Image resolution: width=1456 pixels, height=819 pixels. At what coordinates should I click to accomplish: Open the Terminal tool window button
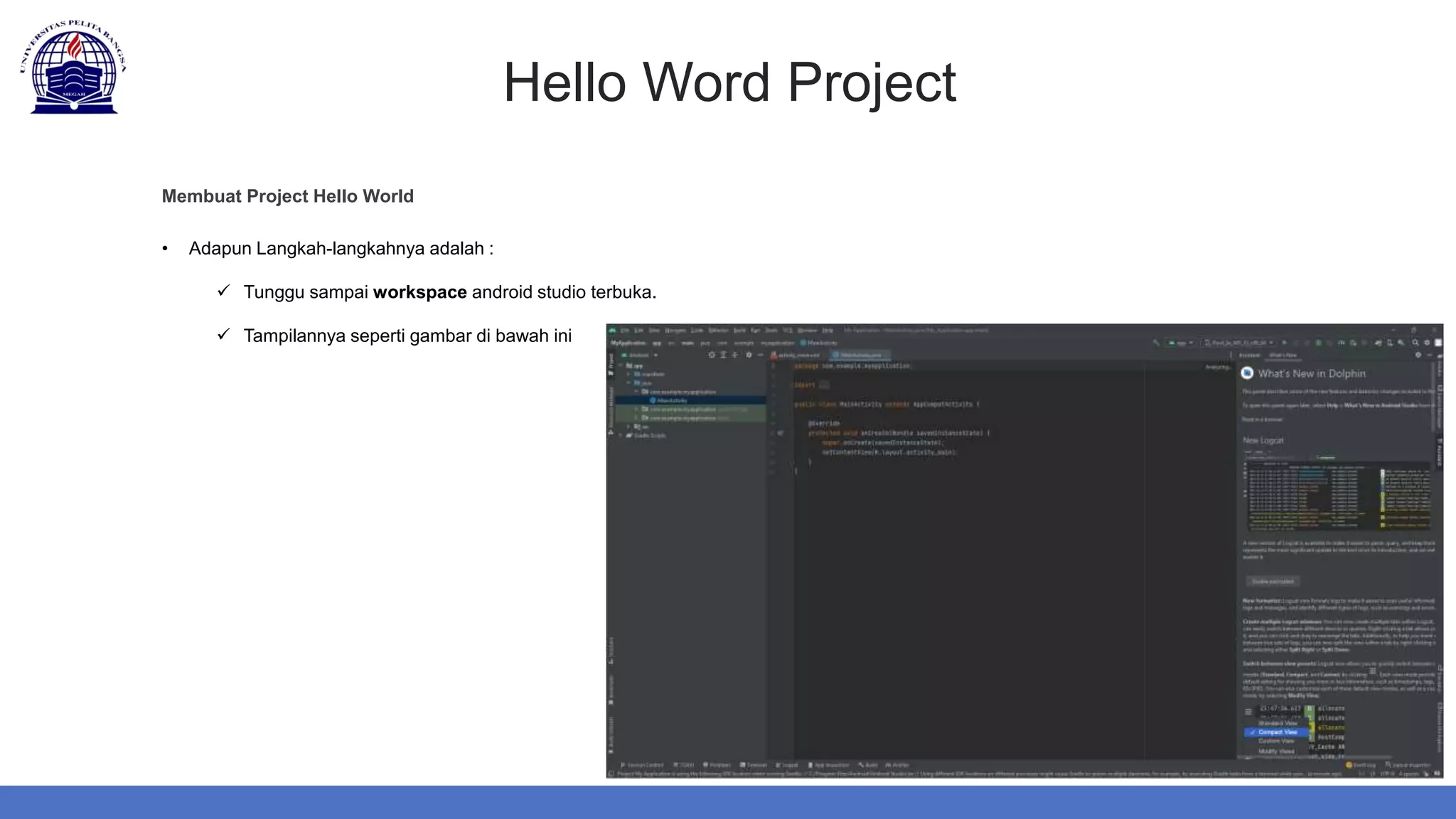coord(754,765)
